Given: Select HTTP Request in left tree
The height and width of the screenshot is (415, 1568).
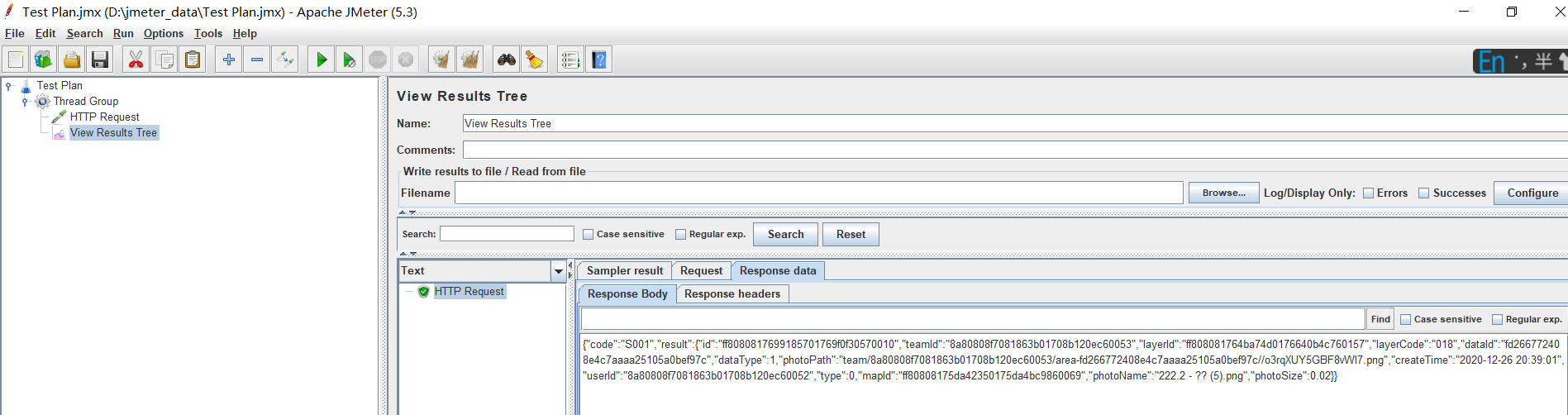Looking at the screenshot, I should tap(104, 117).
